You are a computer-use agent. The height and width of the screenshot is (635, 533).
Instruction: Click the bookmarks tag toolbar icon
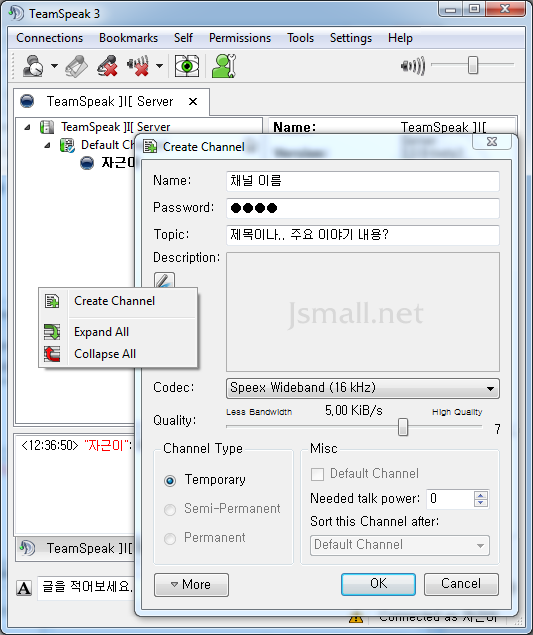(77, 66)
